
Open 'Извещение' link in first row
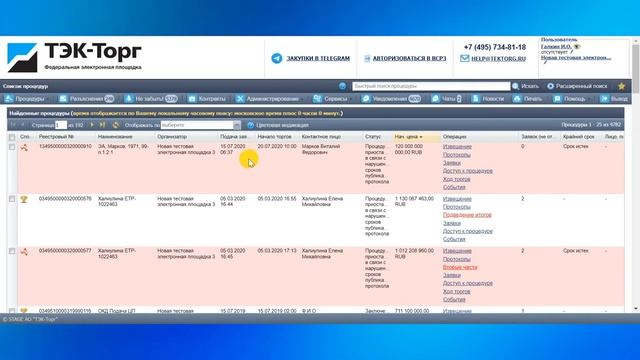tap(457, 147)
